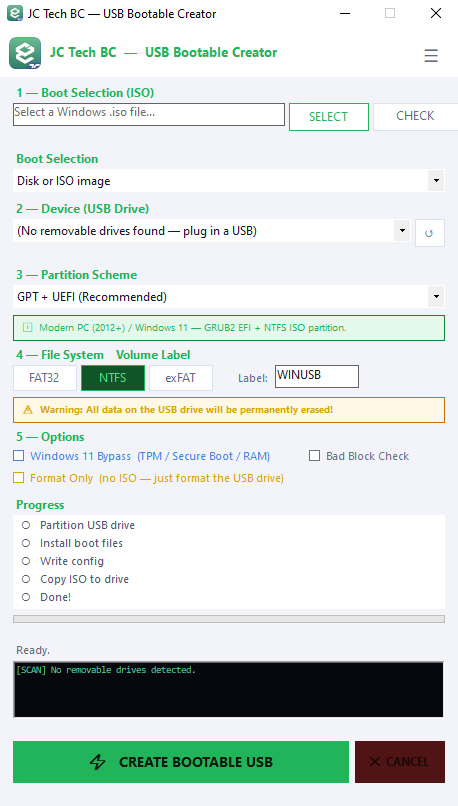
Task: Click the SELECT ISO button
Action: click(329, 117)
